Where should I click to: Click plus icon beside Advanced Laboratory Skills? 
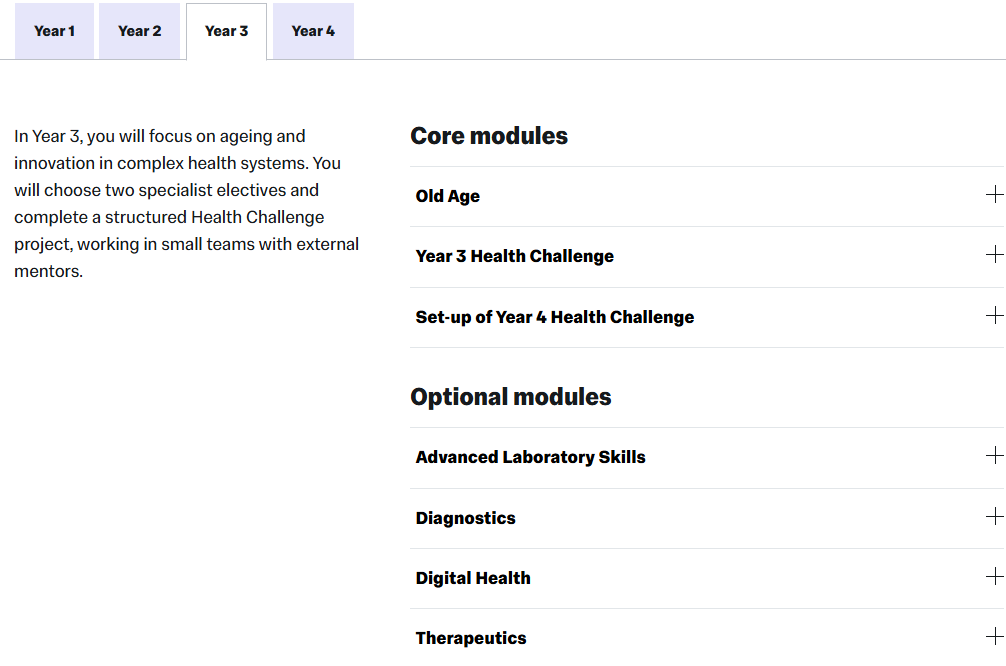(x=994, y=456)
